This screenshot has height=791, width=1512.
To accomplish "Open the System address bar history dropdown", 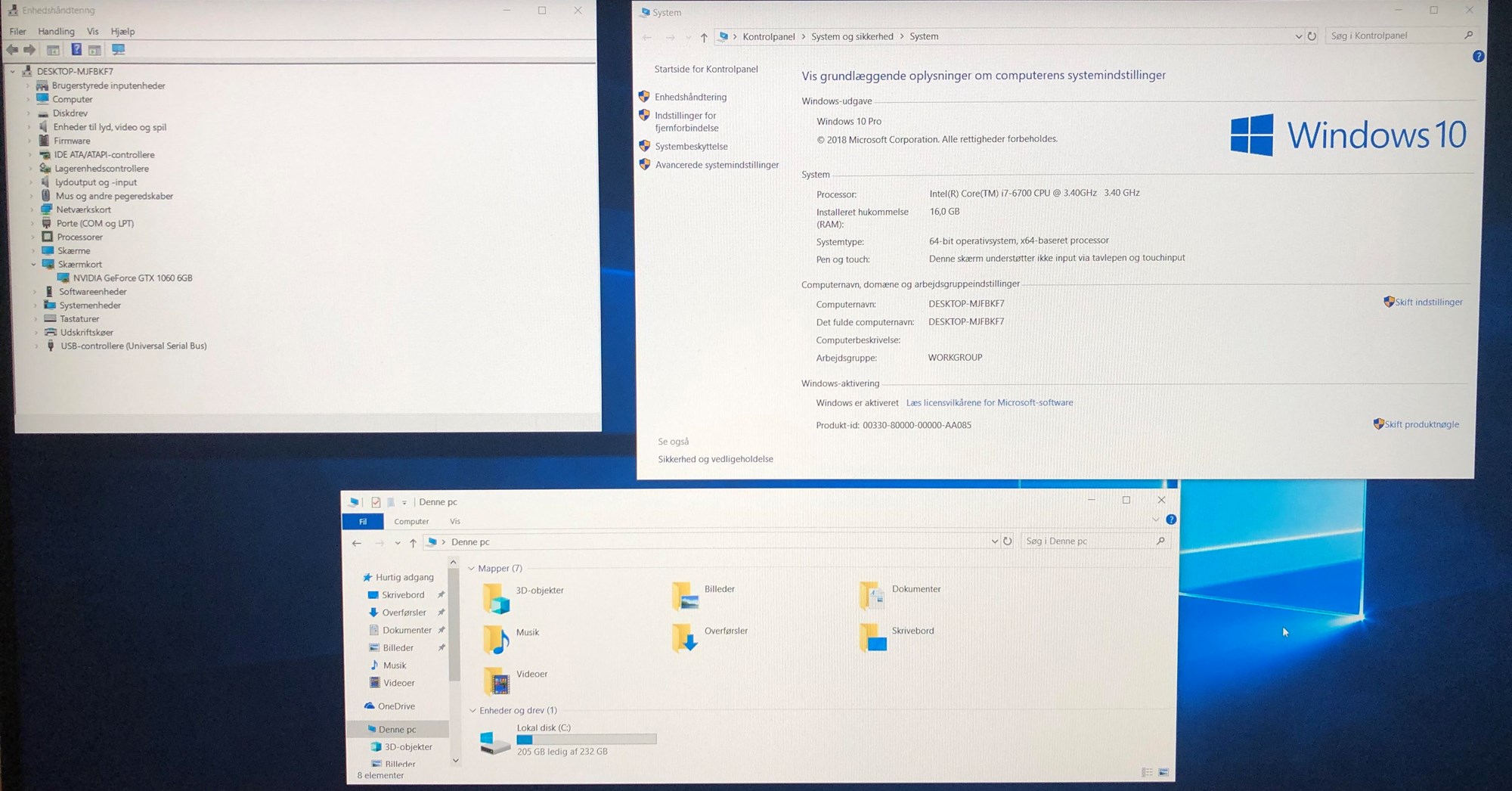I will [x=1298, y=36].
